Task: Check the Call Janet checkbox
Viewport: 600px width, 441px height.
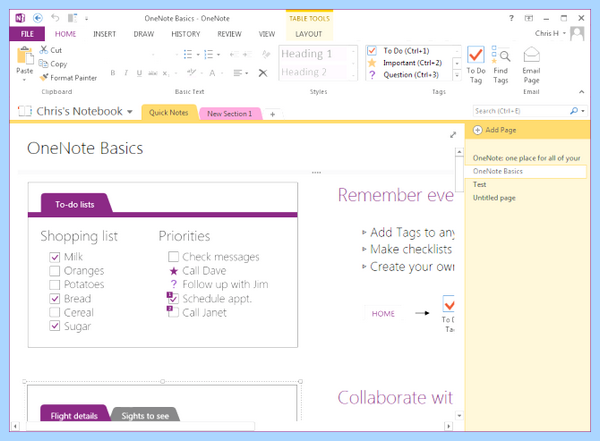Action: [173, 312]
